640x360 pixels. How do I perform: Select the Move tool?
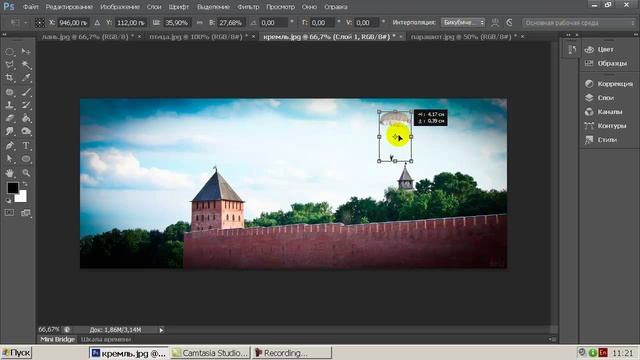pyautogui.click(x=26, y=52)
